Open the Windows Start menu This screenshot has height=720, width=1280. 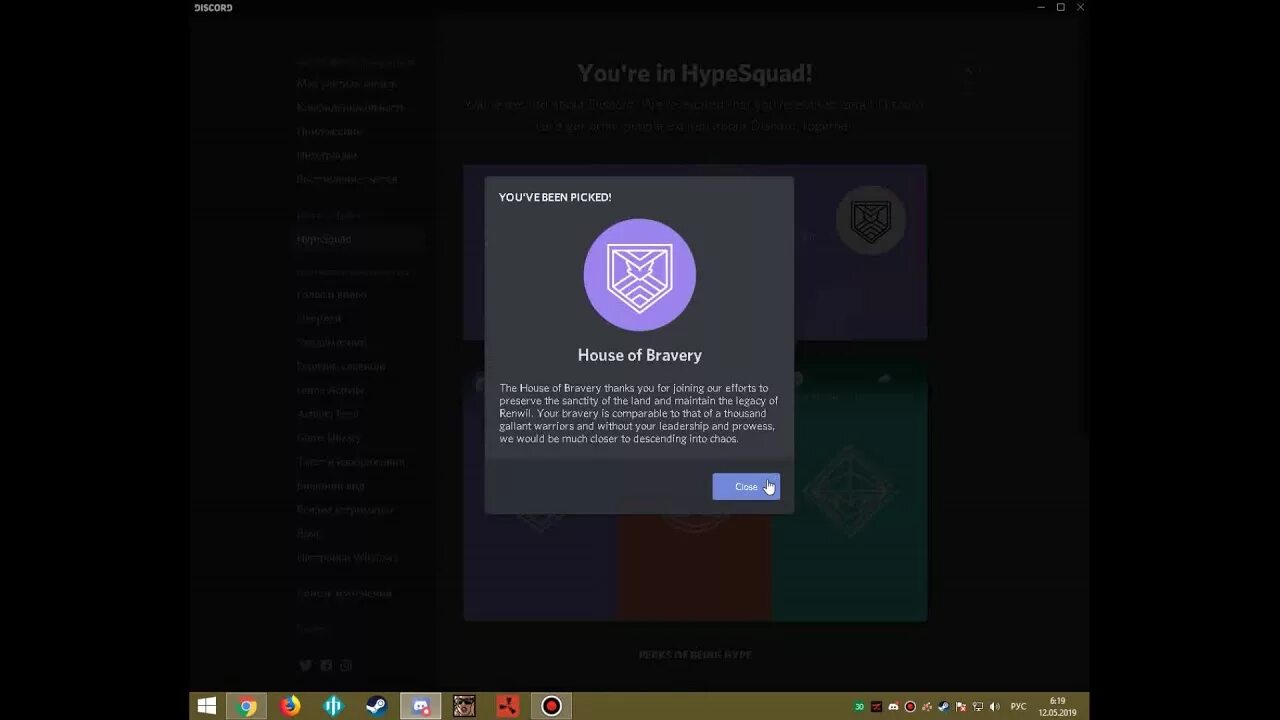pos(207,706)
